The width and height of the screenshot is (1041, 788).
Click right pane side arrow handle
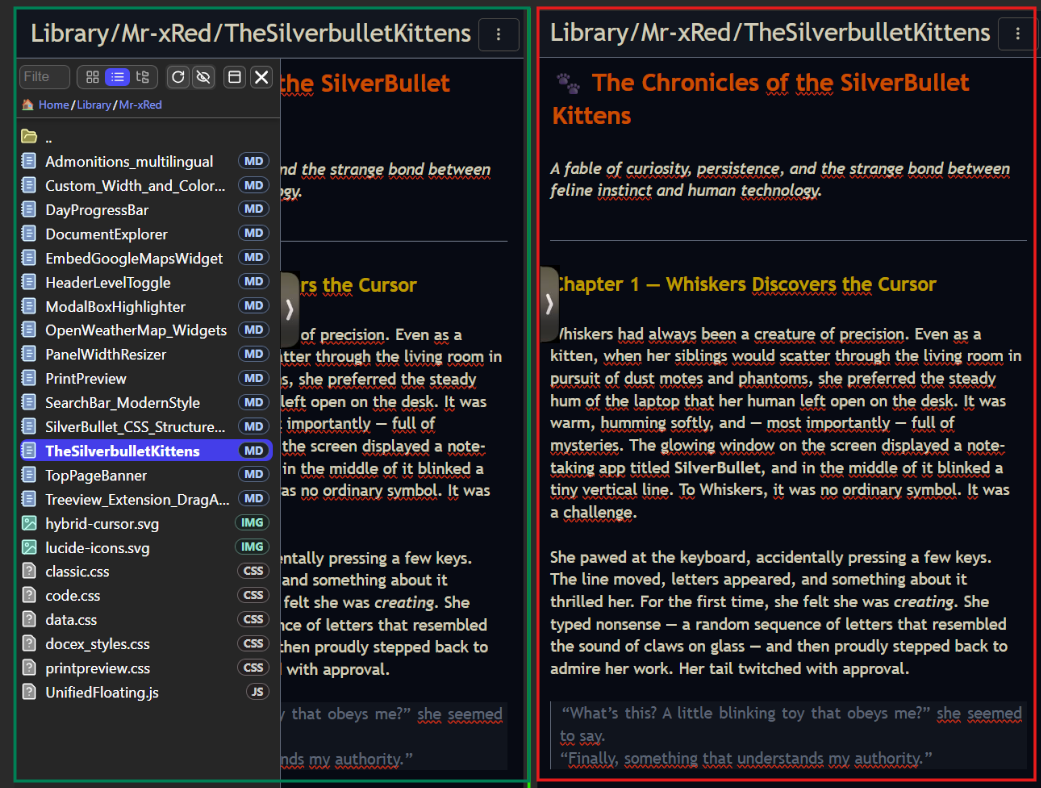tap(548, 304)
